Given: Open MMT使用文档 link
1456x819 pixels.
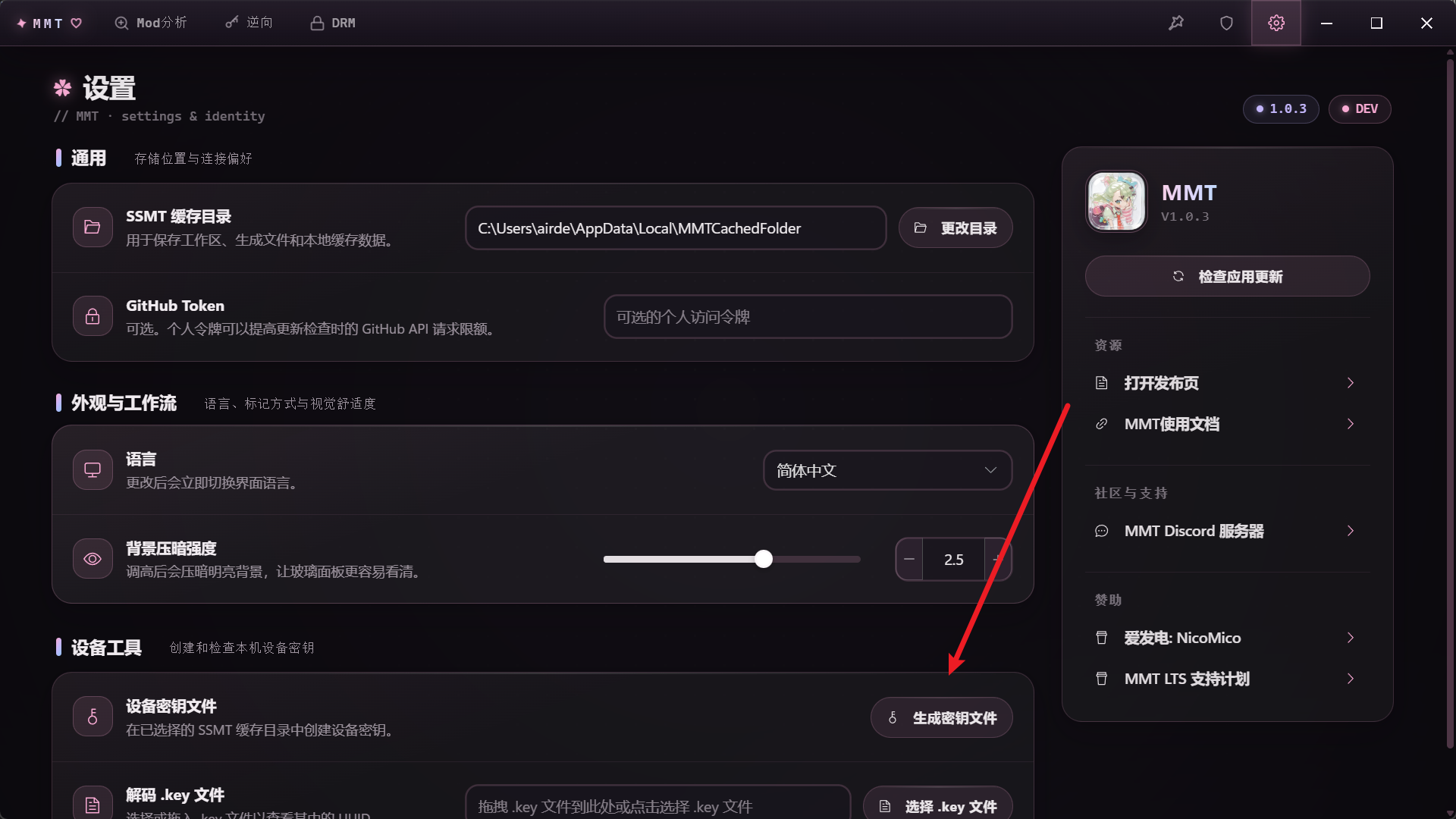Looking at the screenshot, I should point(1227,424).
